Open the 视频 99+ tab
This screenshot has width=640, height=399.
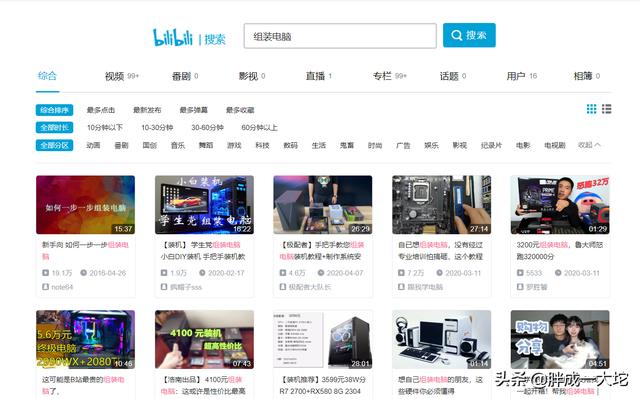122,76
